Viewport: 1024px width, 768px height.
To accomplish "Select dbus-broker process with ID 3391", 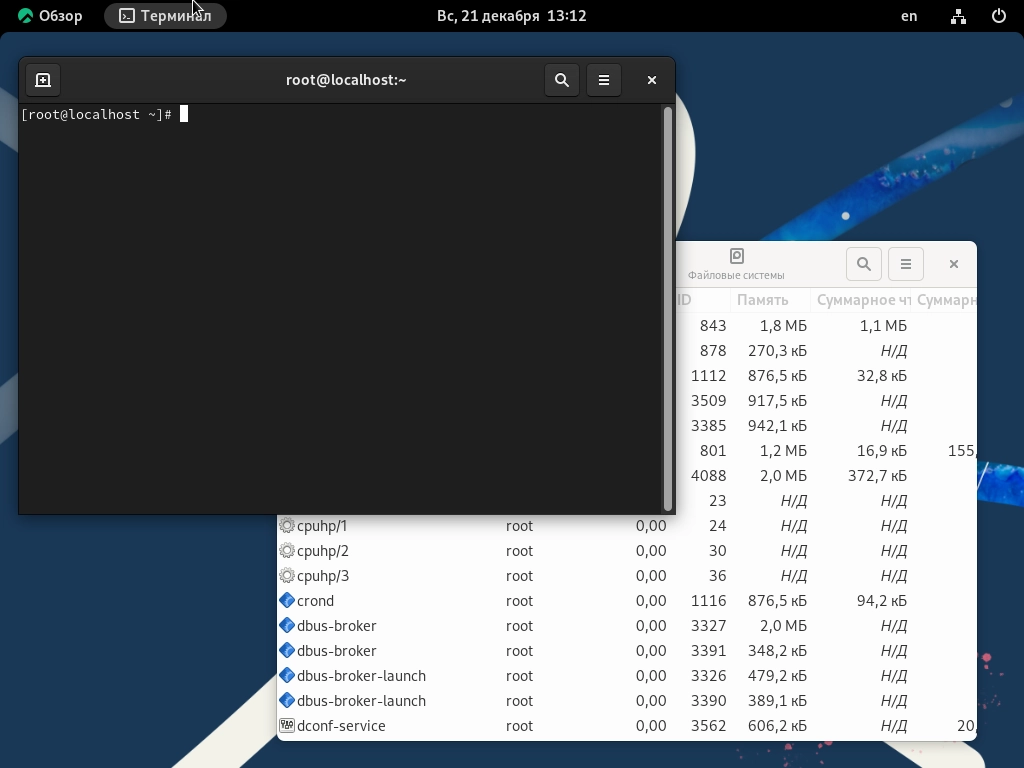I will coord(627,650).
